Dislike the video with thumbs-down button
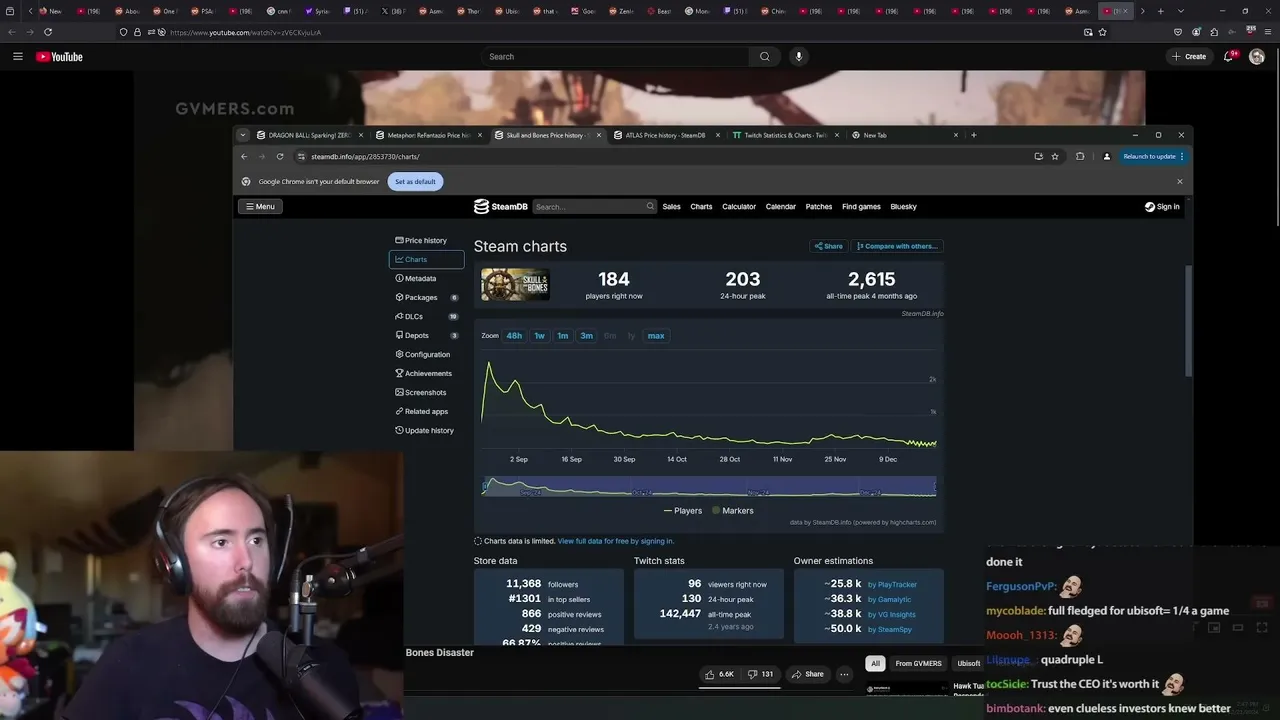Screen dimensions: 1280x720 click(x=760, y=674)
